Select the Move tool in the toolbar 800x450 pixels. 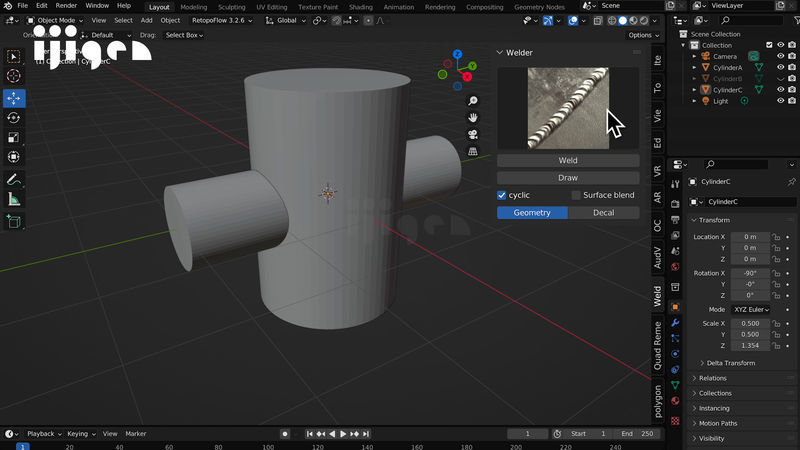pos(14,98)
